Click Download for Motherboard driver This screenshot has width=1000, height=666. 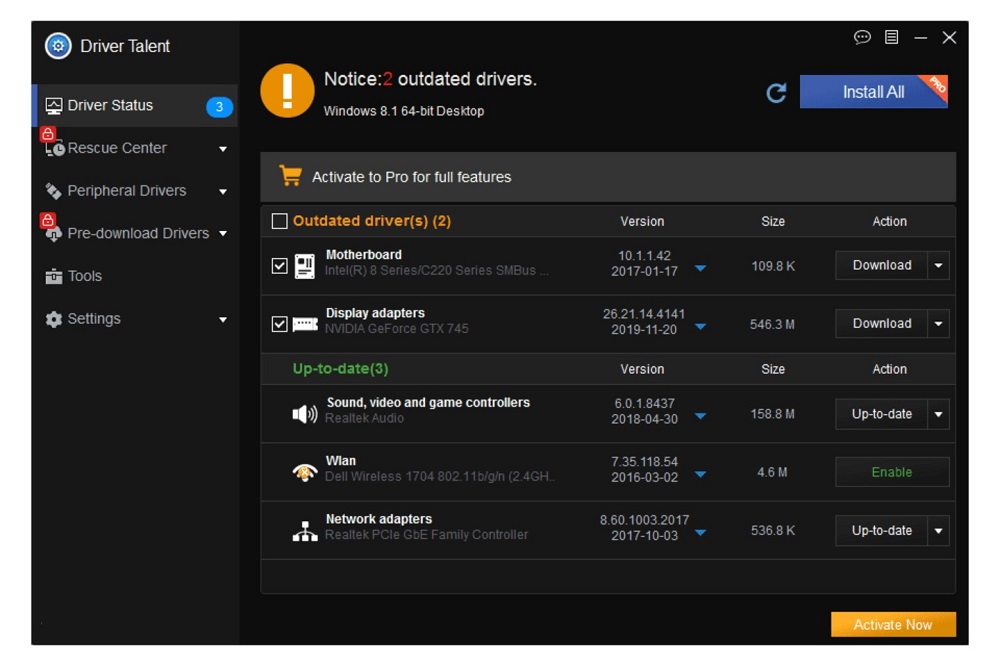pyautogui.click(x=881, y=265)
